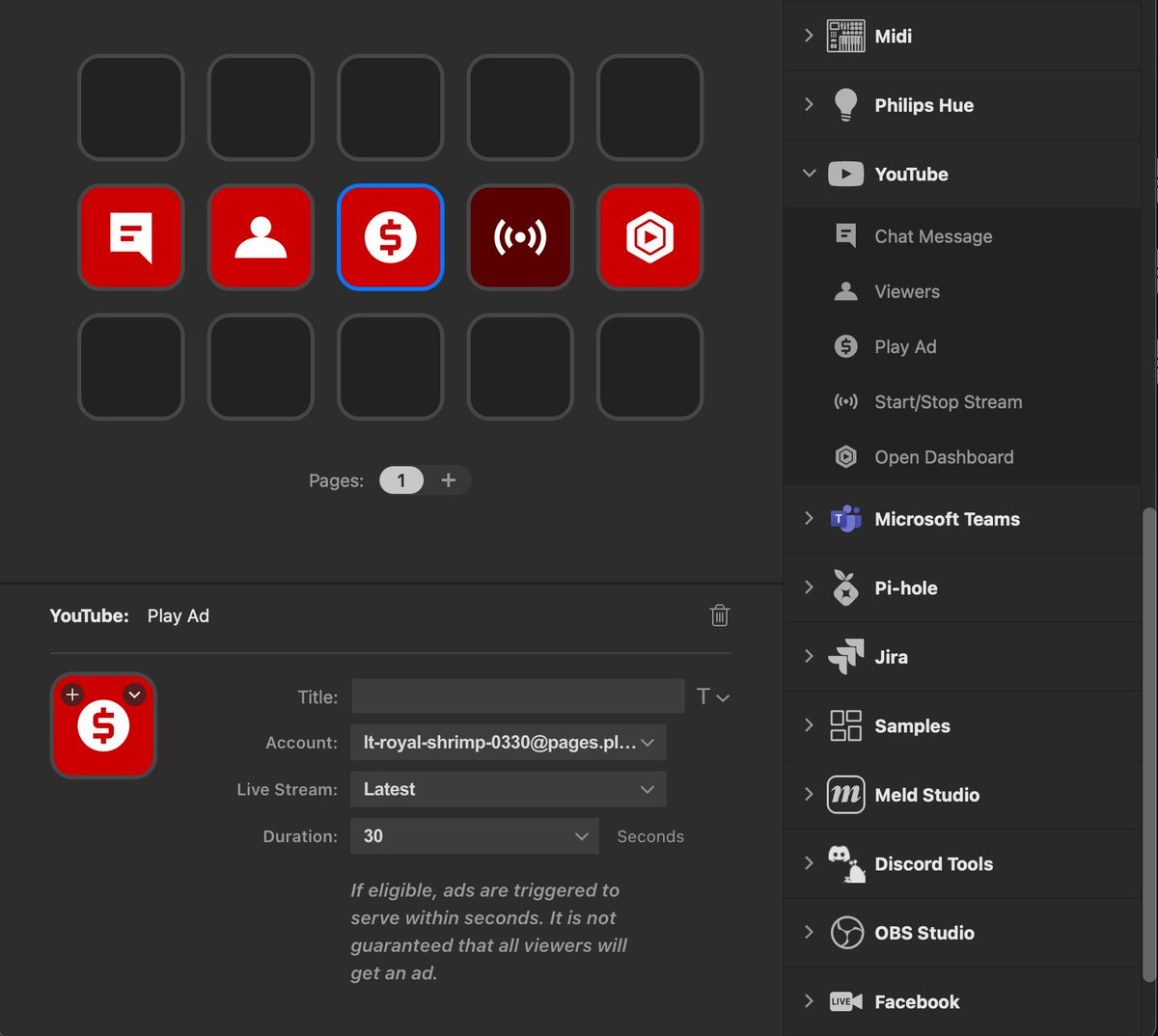The image size is (1158, 1036).
Task: Click the Chat Message action in the YouTube list
Action: tap(932, 235)
